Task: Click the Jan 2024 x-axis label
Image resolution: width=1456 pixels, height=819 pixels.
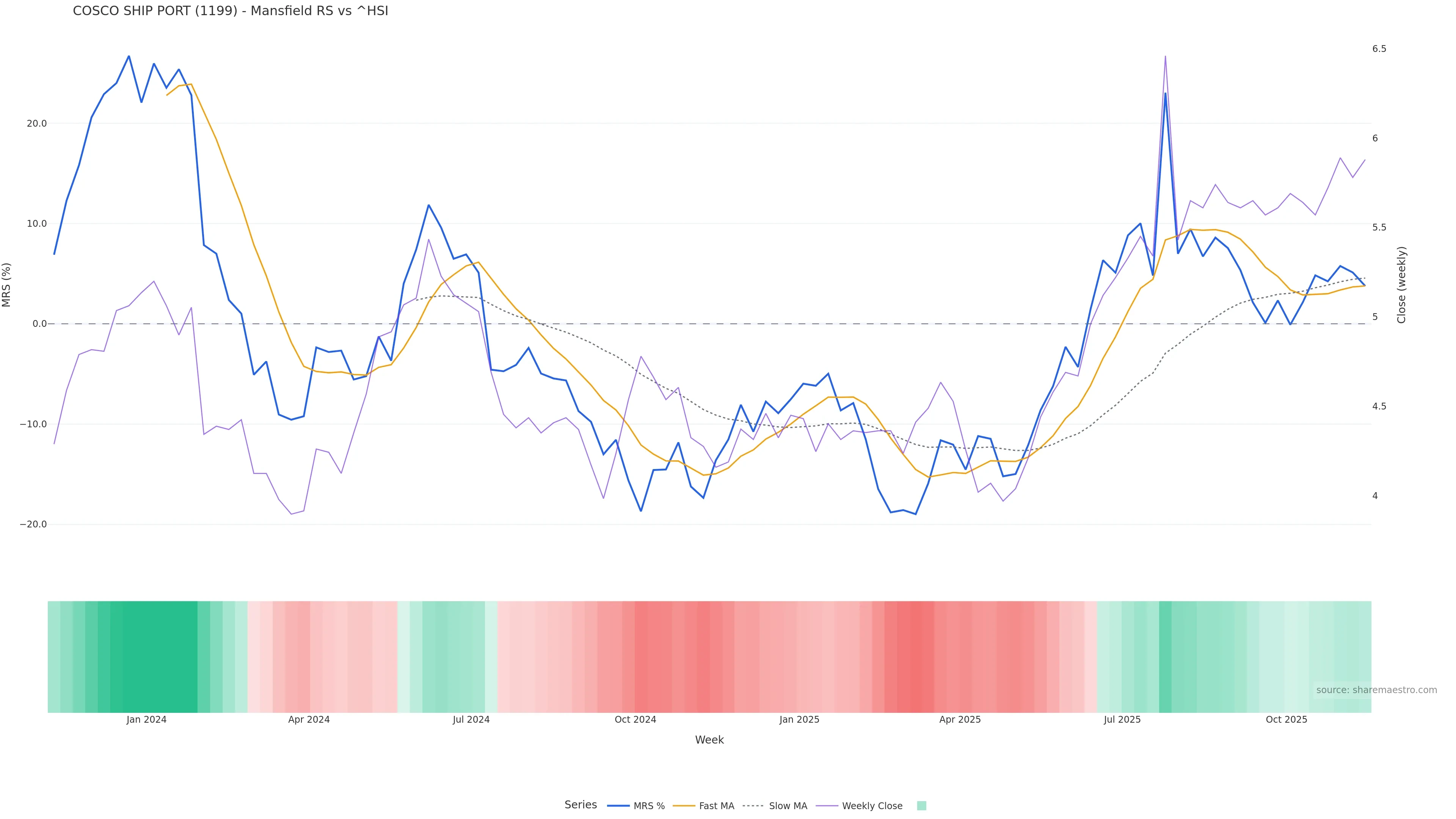Action: pos(146,720)
